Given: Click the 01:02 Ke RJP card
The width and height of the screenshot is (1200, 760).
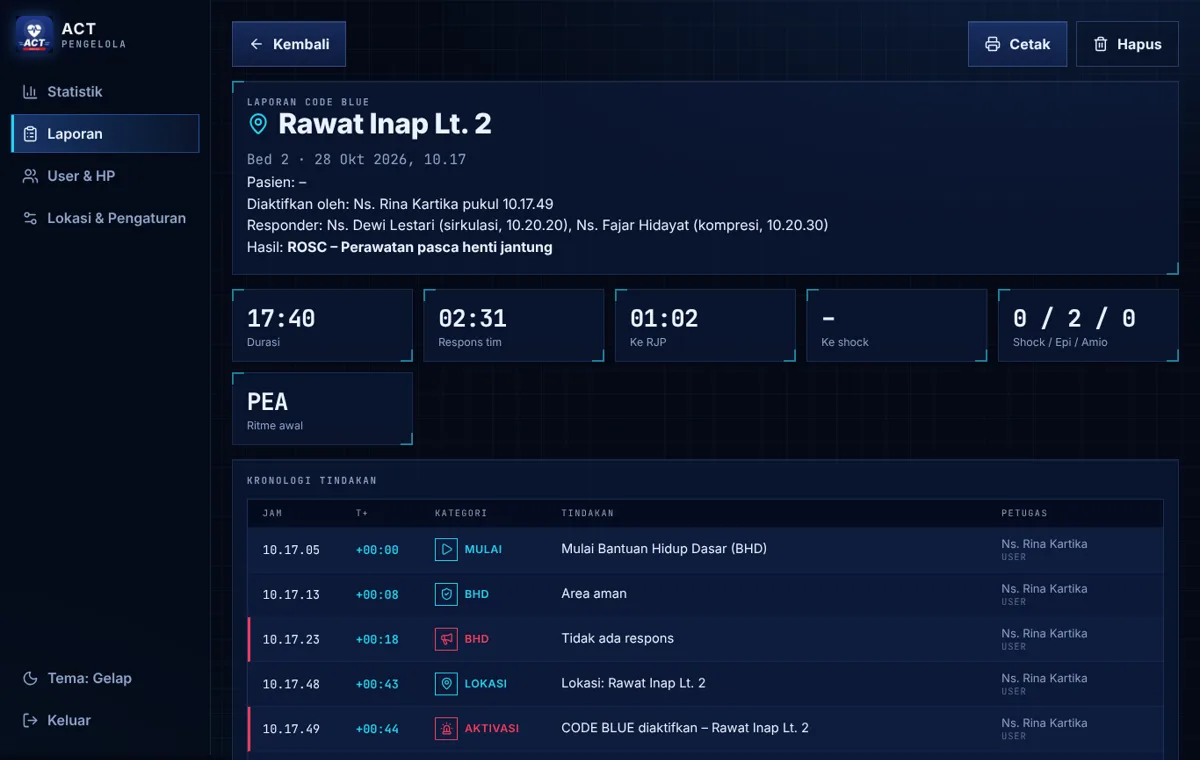Looking at the screenshot, I should 705,325.
